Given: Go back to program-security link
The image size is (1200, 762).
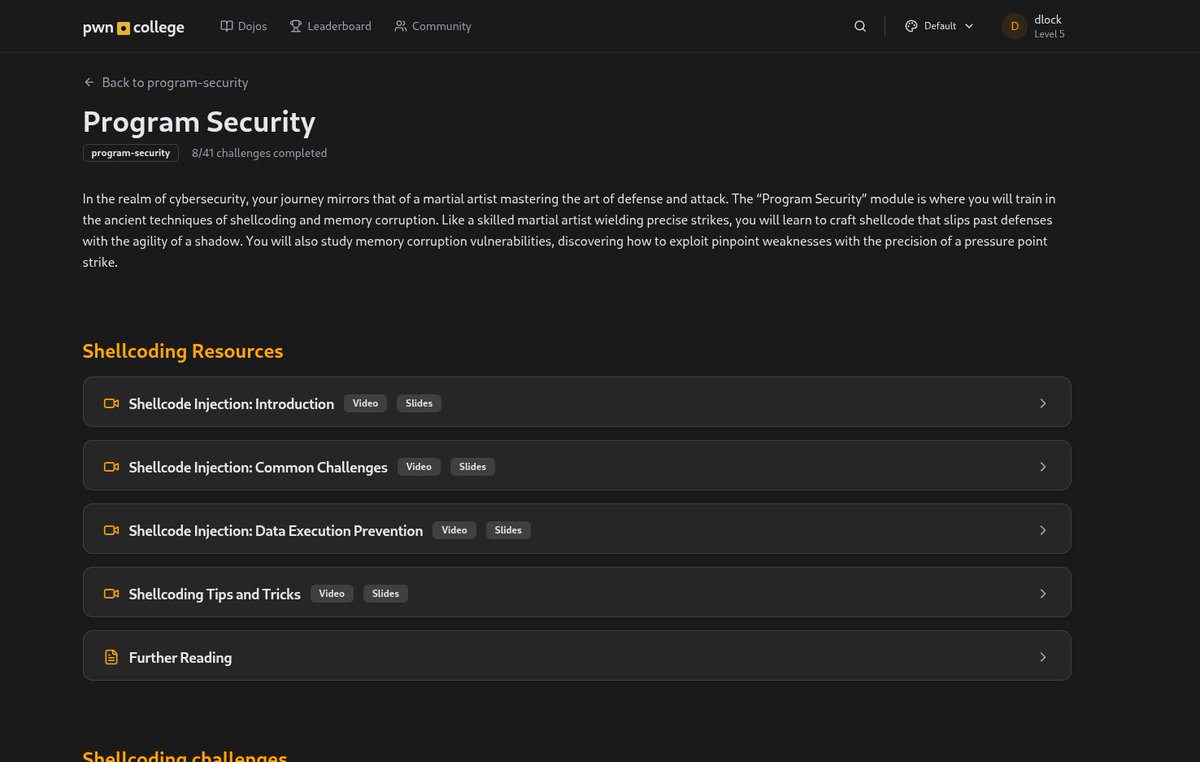Looking at the screenshot, I should click(x=166, y=82).
